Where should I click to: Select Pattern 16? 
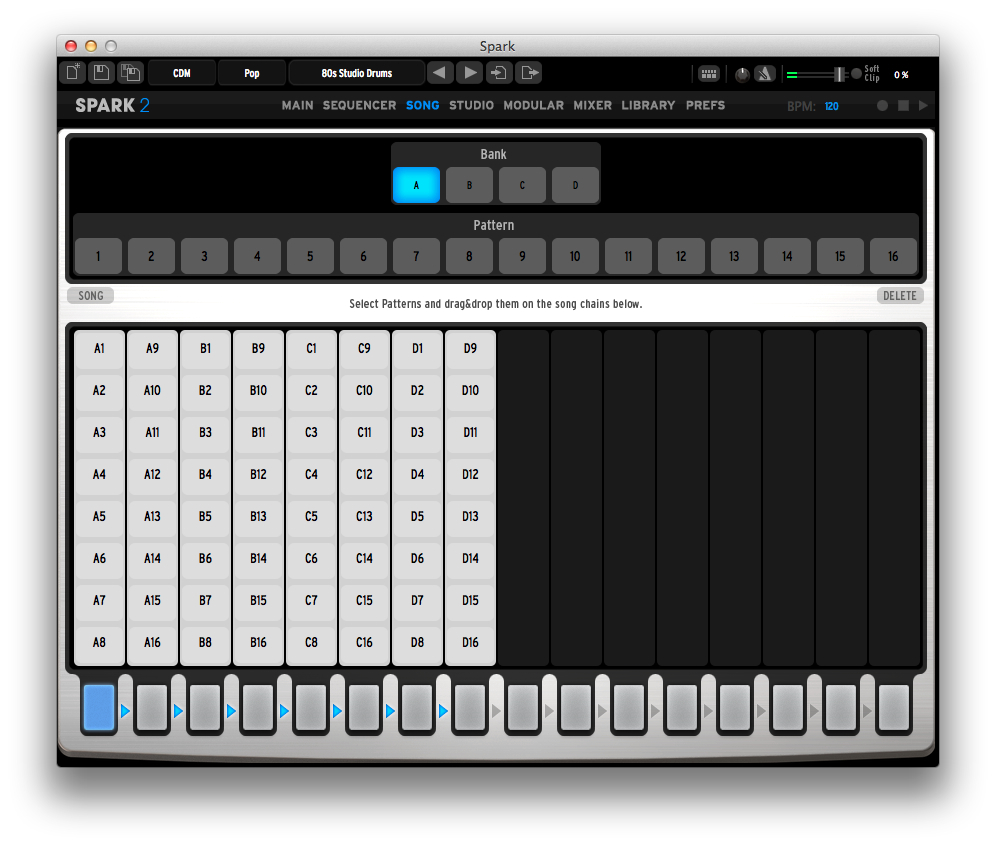point(893,257)
